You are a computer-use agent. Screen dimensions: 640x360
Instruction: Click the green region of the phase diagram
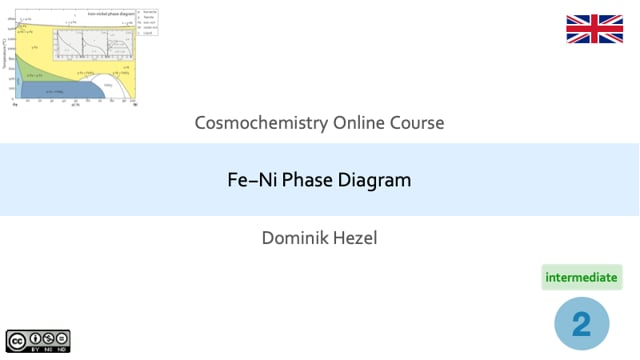pyautogui.click(x=37, y=73)
